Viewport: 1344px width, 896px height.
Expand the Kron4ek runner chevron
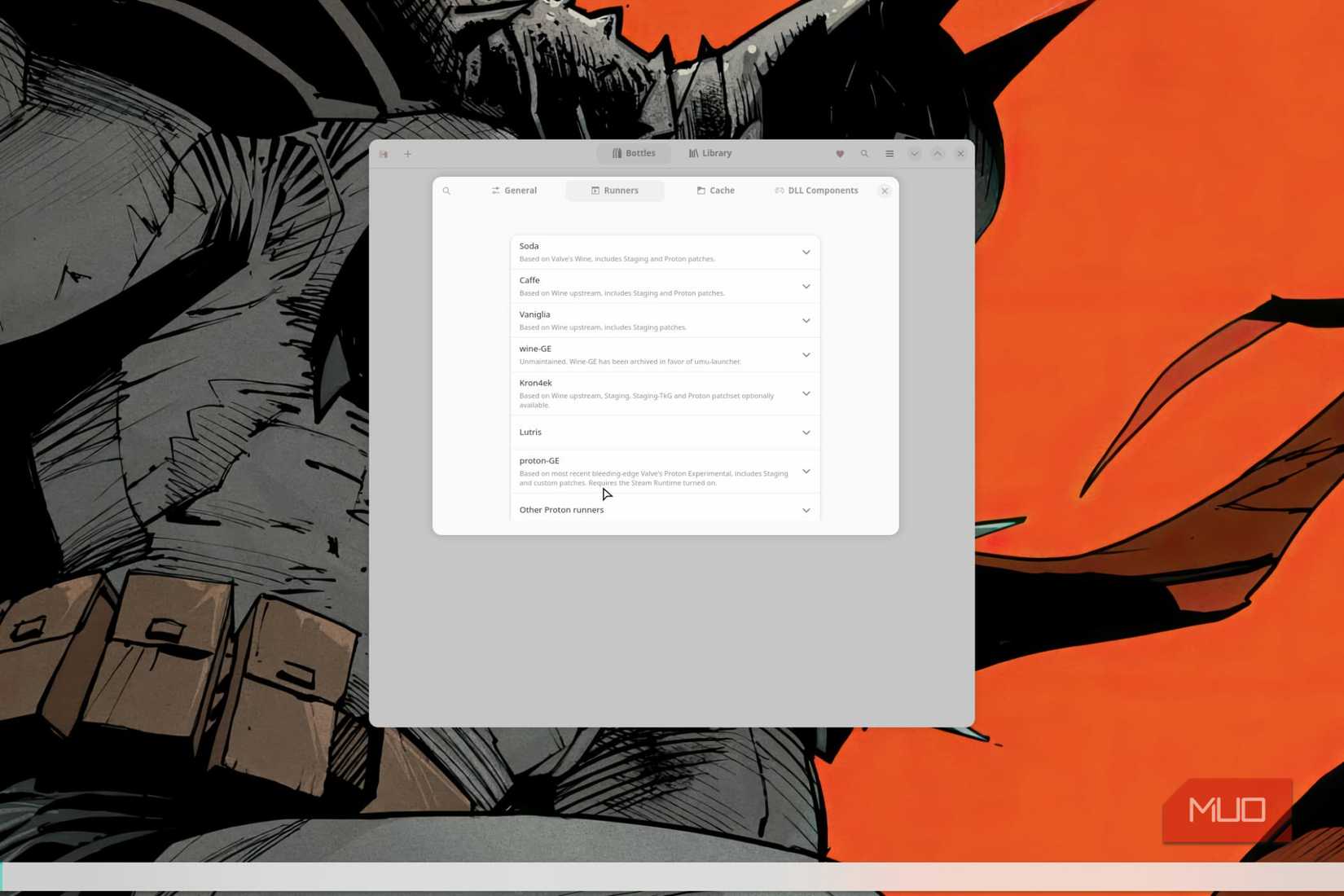[x=806, y=393]
